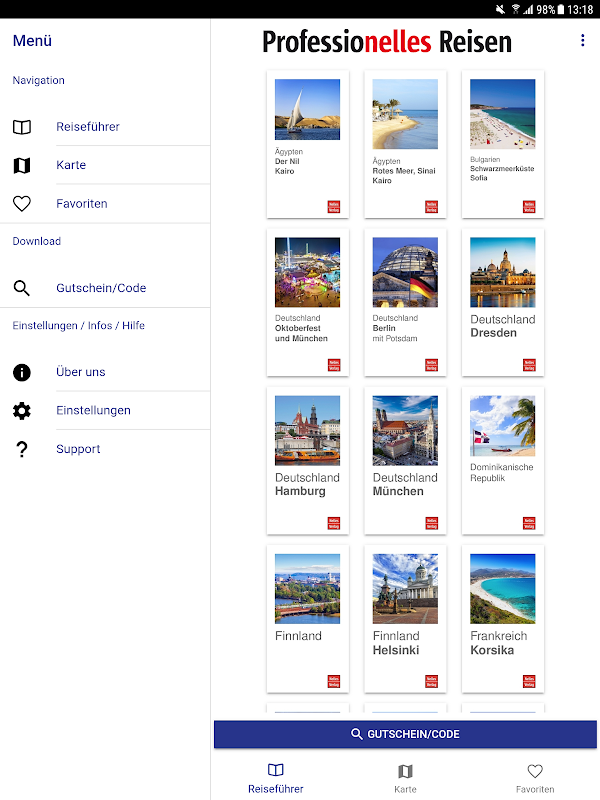Viewport: 600px width, 800px height.
Task: Click 'mit Potsdam' subtitle text
Action: click(395, 338)
